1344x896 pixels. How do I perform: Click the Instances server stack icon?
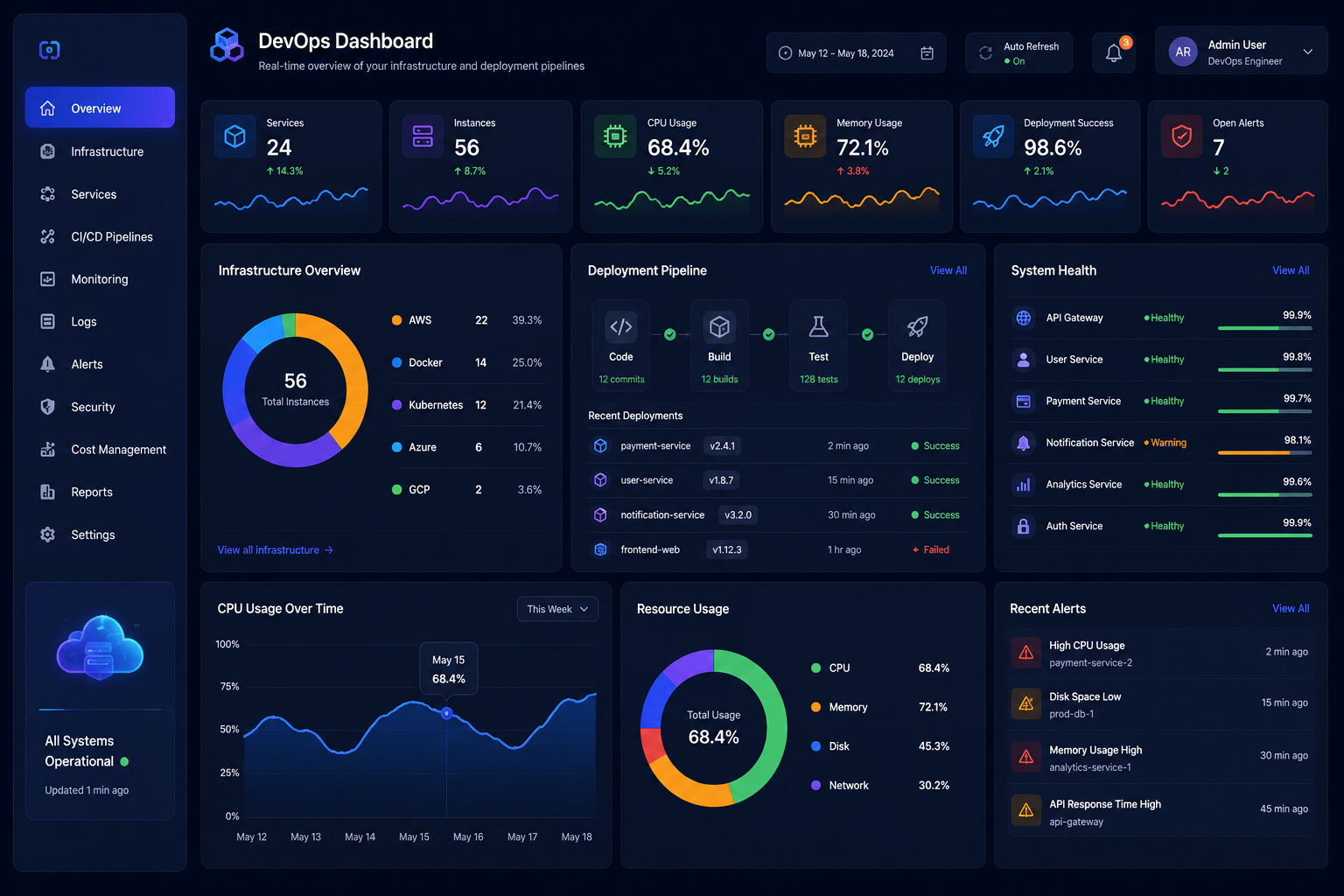(x=423, y=136)
